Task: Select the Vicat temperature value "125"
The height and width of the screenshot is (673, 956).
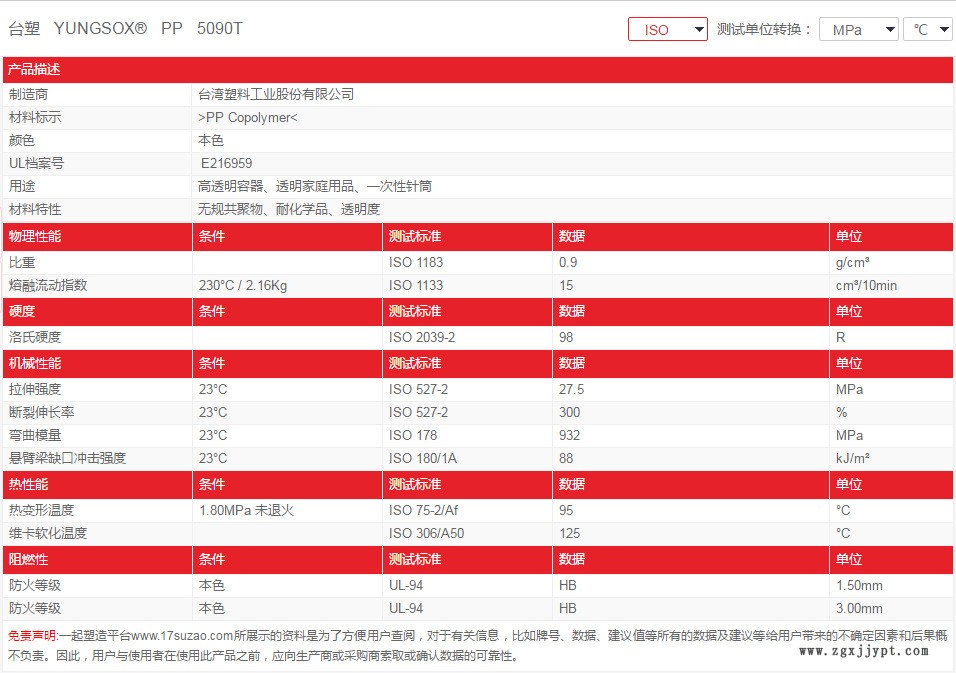Action: [569, 533]
